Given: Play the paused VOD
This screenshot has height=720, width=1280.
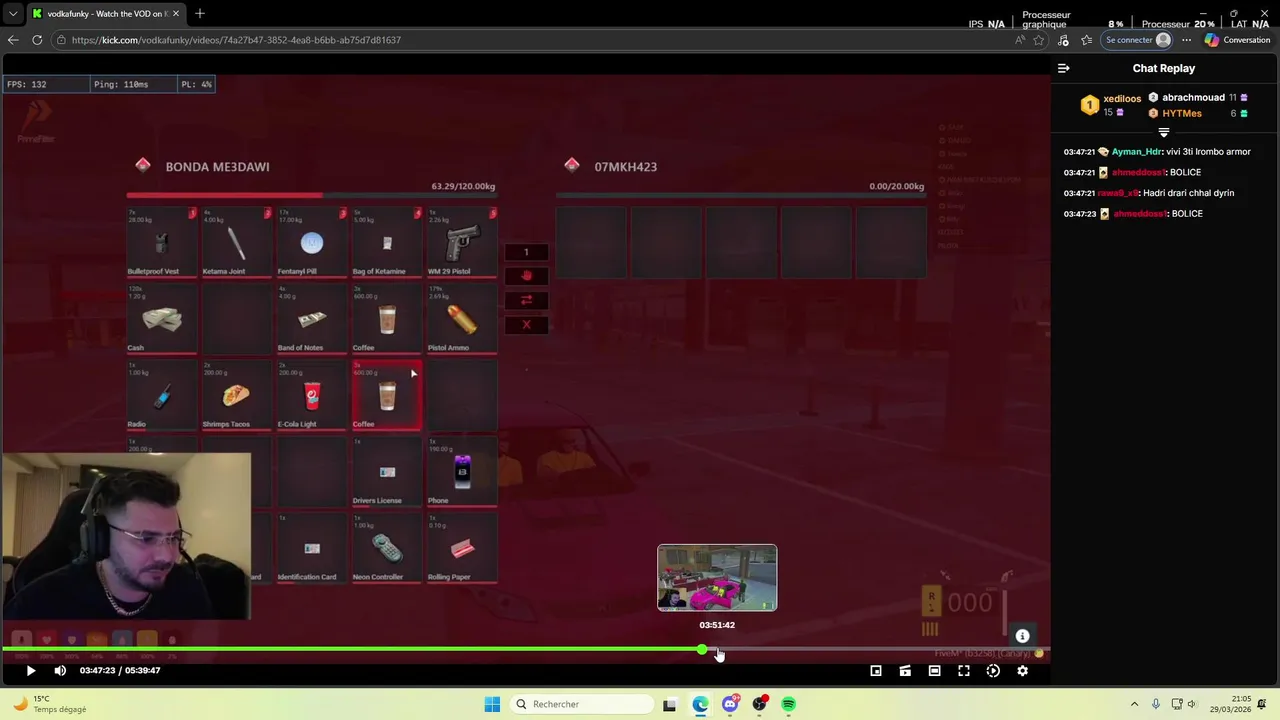Looking at the screenshot, I should tap(30, 671).
